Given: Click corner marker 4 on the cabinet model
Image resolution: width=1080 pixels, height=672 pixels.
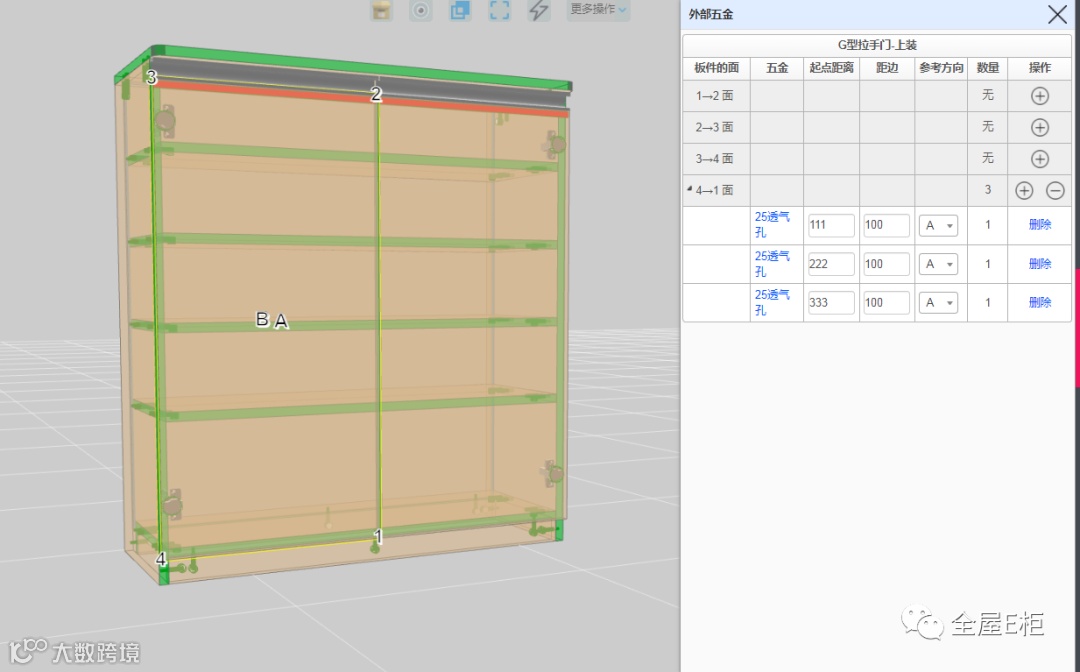Looking at the screenshot, I should pos(160,559).
